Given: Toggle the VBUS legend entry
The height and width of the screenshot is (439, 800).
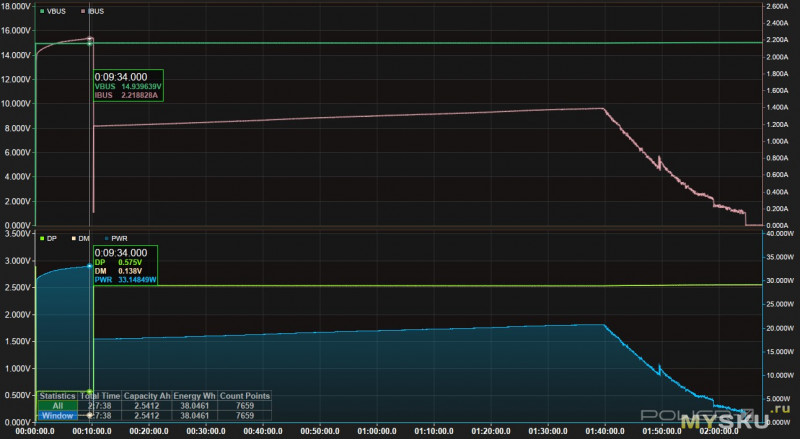Looking at the screenshot, I should click(53, 11).
